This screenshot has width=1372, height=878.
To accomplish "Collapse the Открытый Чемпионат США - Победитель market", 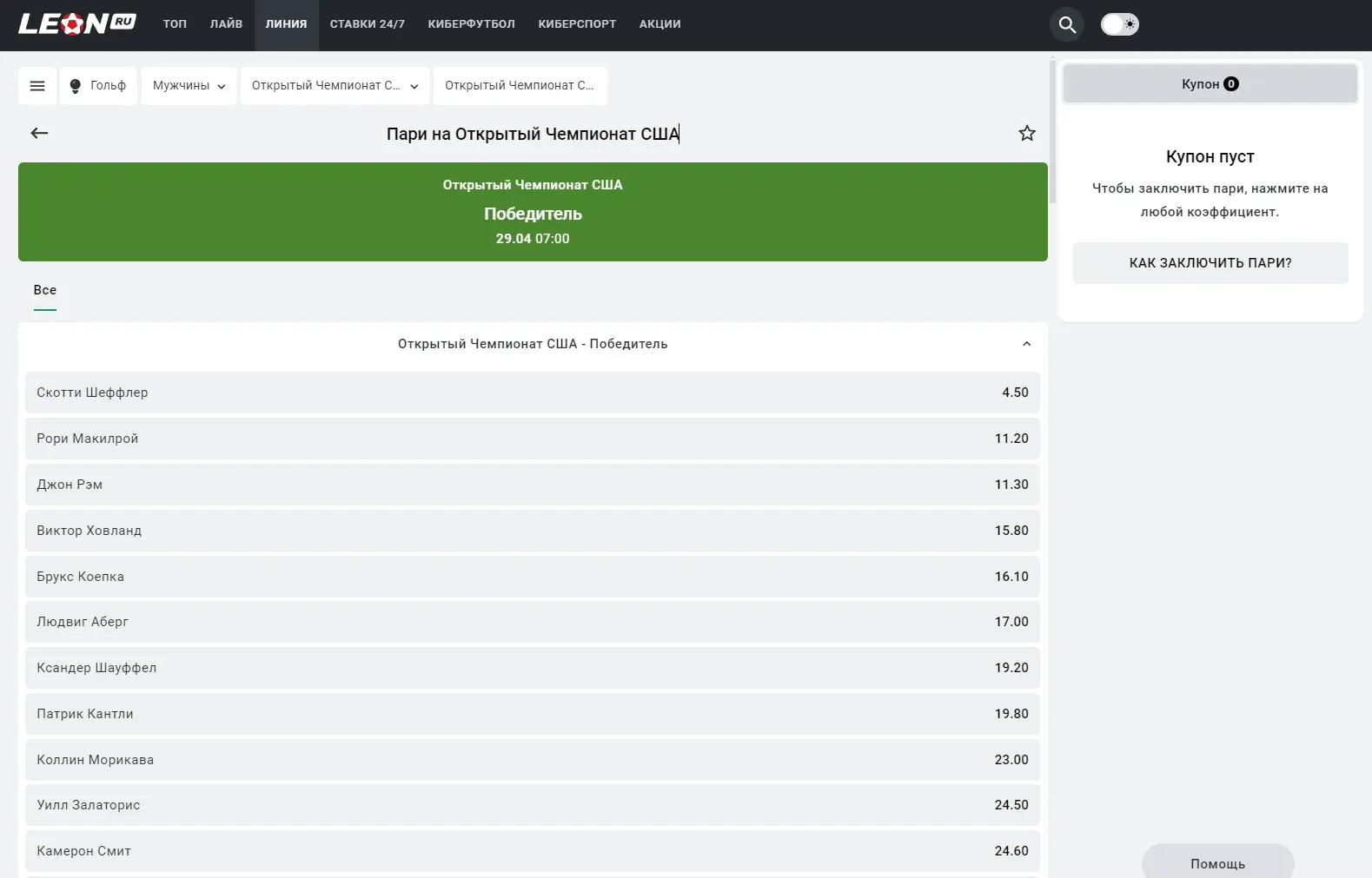I will coord(1026,344).
